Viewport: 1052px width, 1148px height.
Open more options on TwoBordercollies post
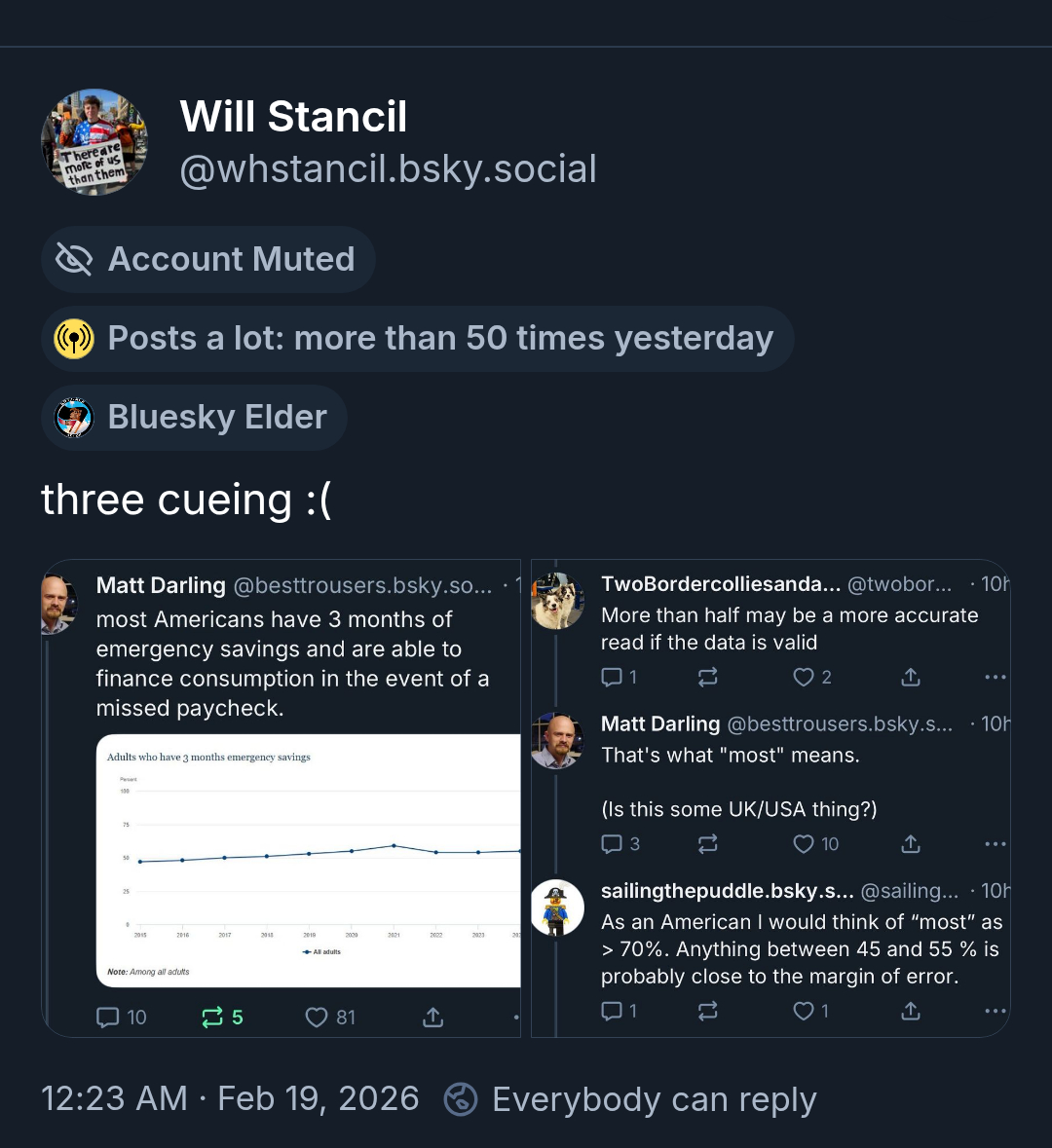995,677
